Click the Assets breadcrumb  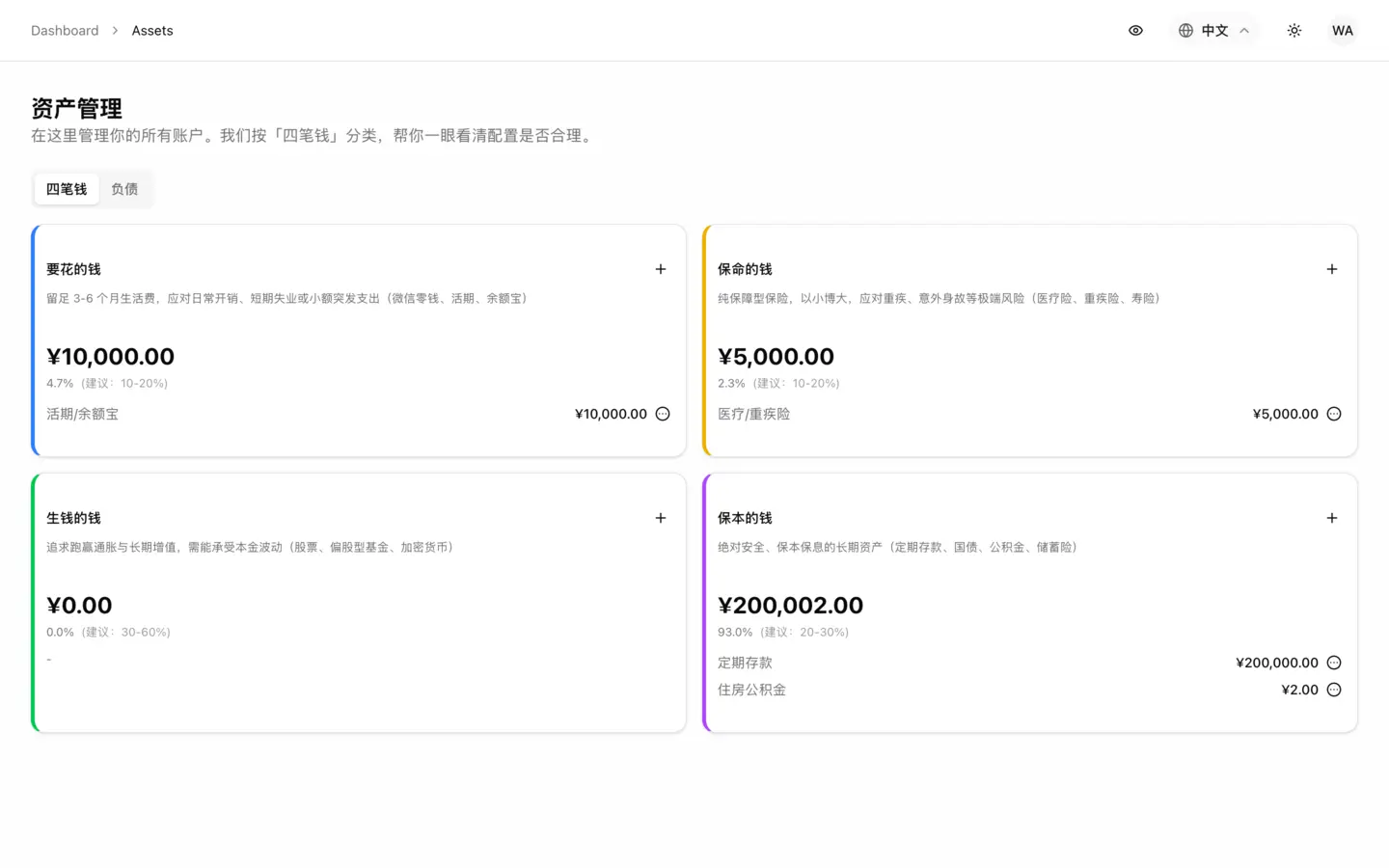pyautogui.click(x=152, y=31)
